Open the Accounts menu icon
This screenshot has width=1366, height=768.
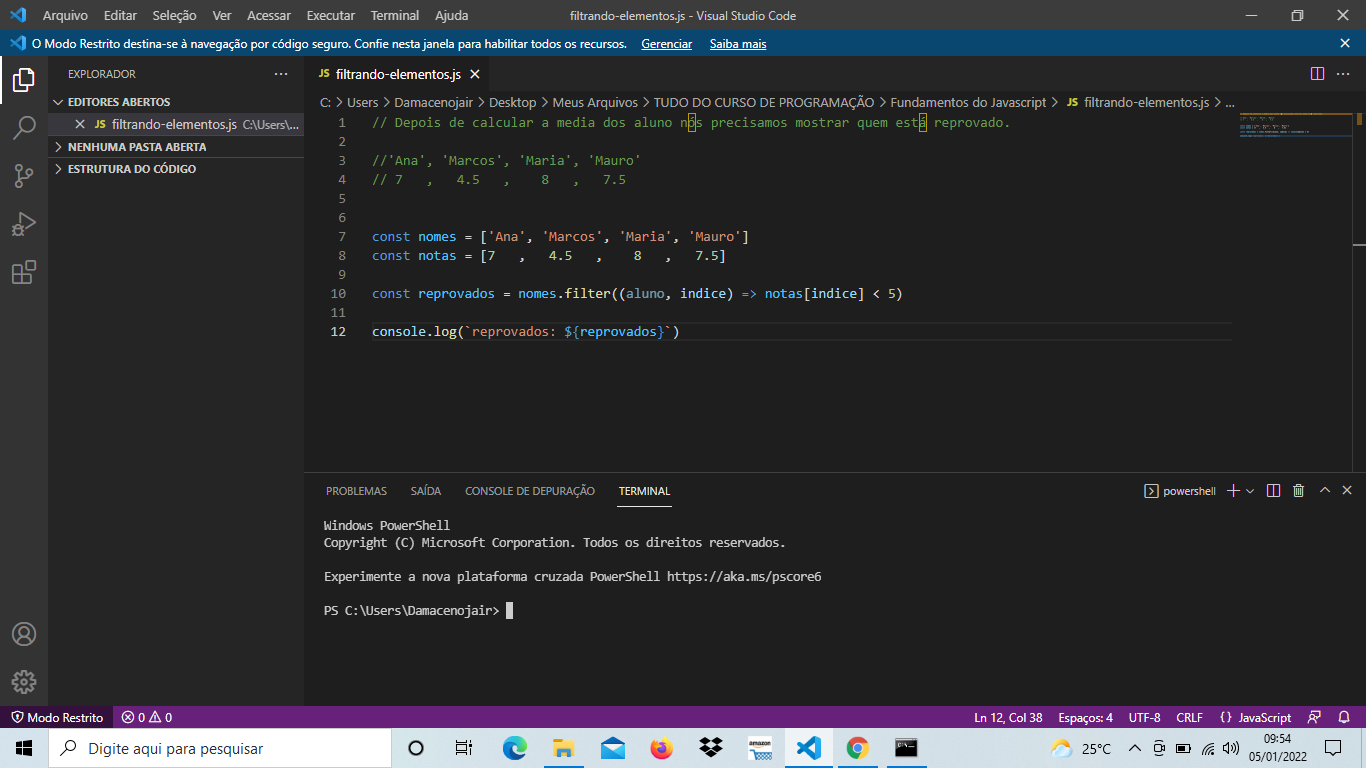24,634
